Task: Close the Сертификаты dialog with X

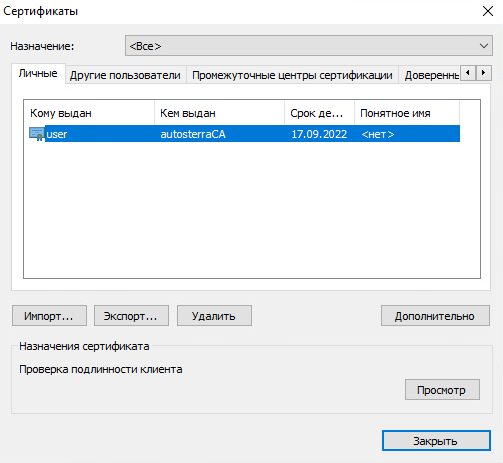Action: click(x=488, y=11)
